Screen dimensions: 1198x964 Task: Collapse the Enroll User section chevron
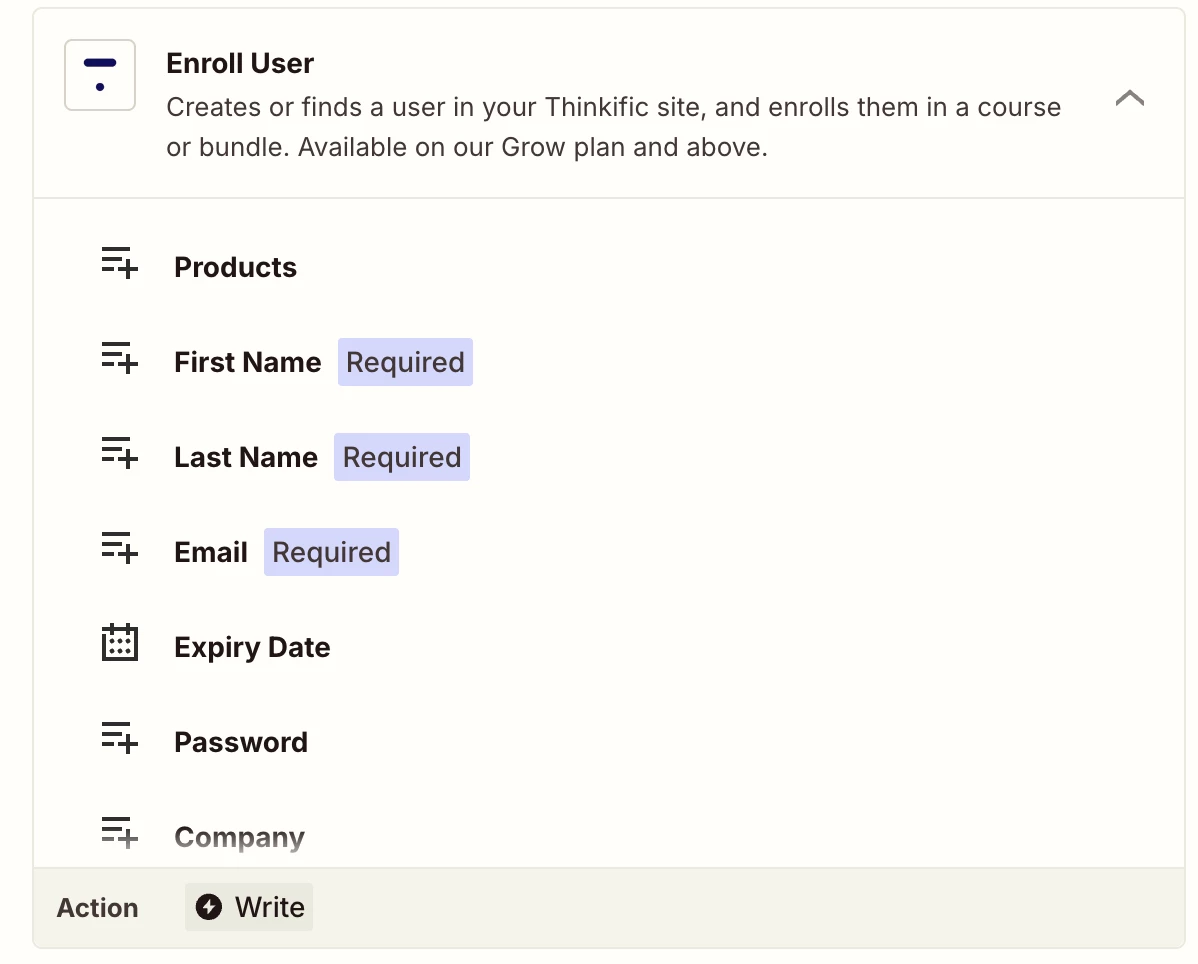pos(1129,98)
